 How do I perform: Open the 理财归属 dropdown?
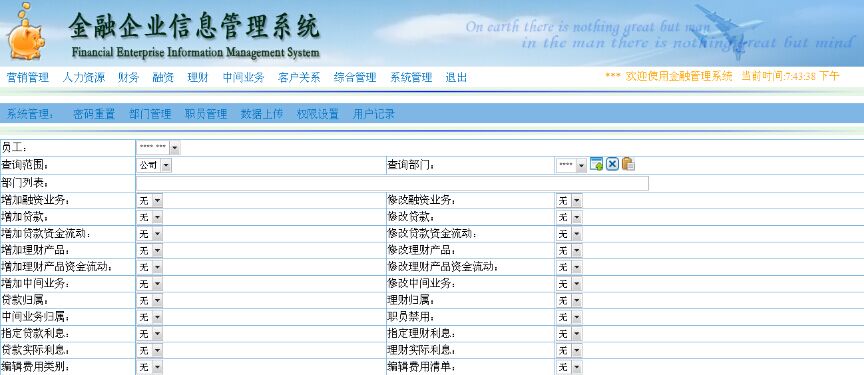(x=569, y=301)
